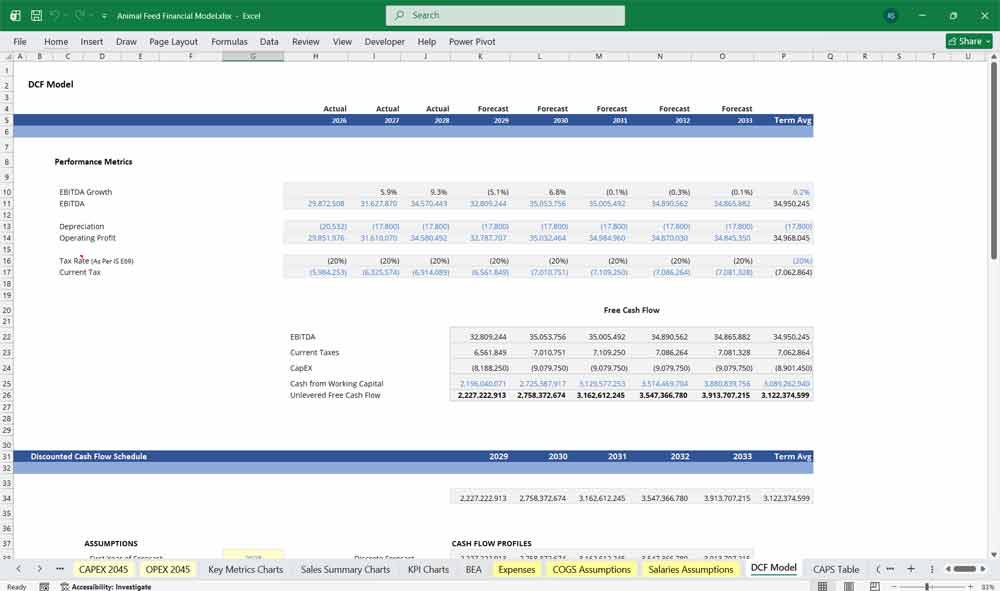Screen dimensions: 1000x591
Task: Open the sheet list via the ellipsis dropdown
Action: [60, 568]
